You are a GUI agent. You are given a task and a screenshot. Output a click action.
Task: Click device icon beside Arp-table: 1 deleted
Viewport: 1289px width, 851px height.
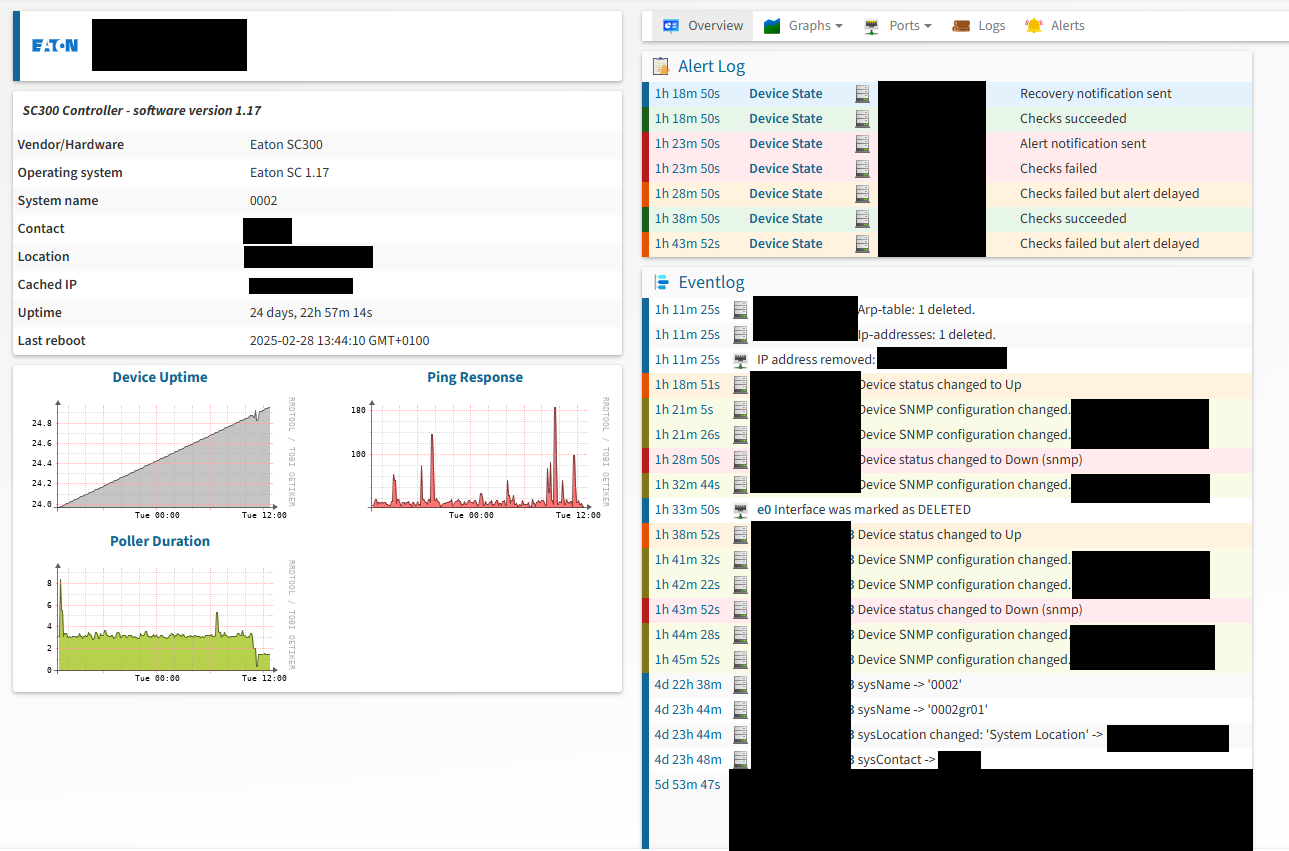pos(741,309)
